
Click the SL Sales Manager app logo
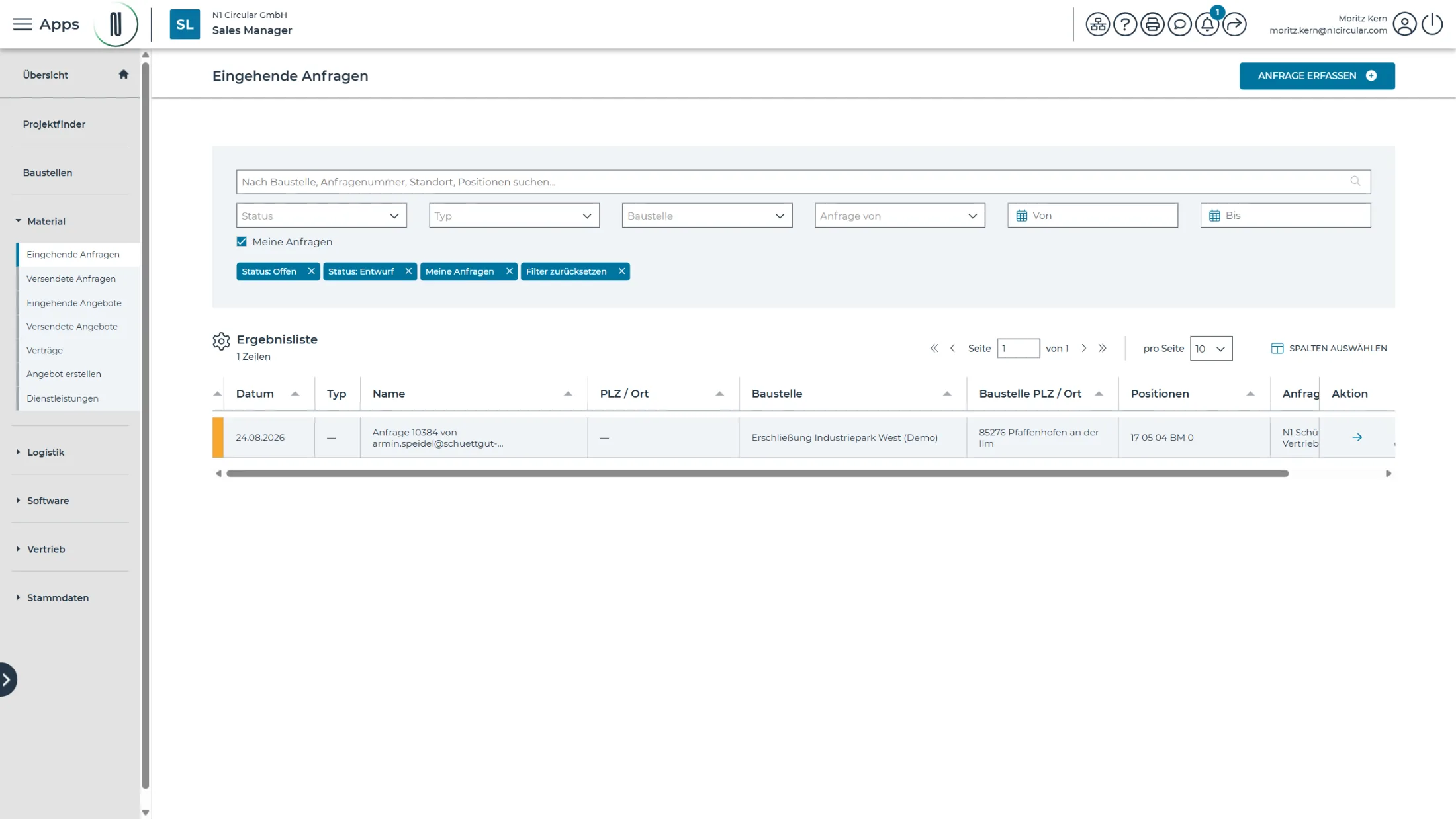[x=185, y=24]
